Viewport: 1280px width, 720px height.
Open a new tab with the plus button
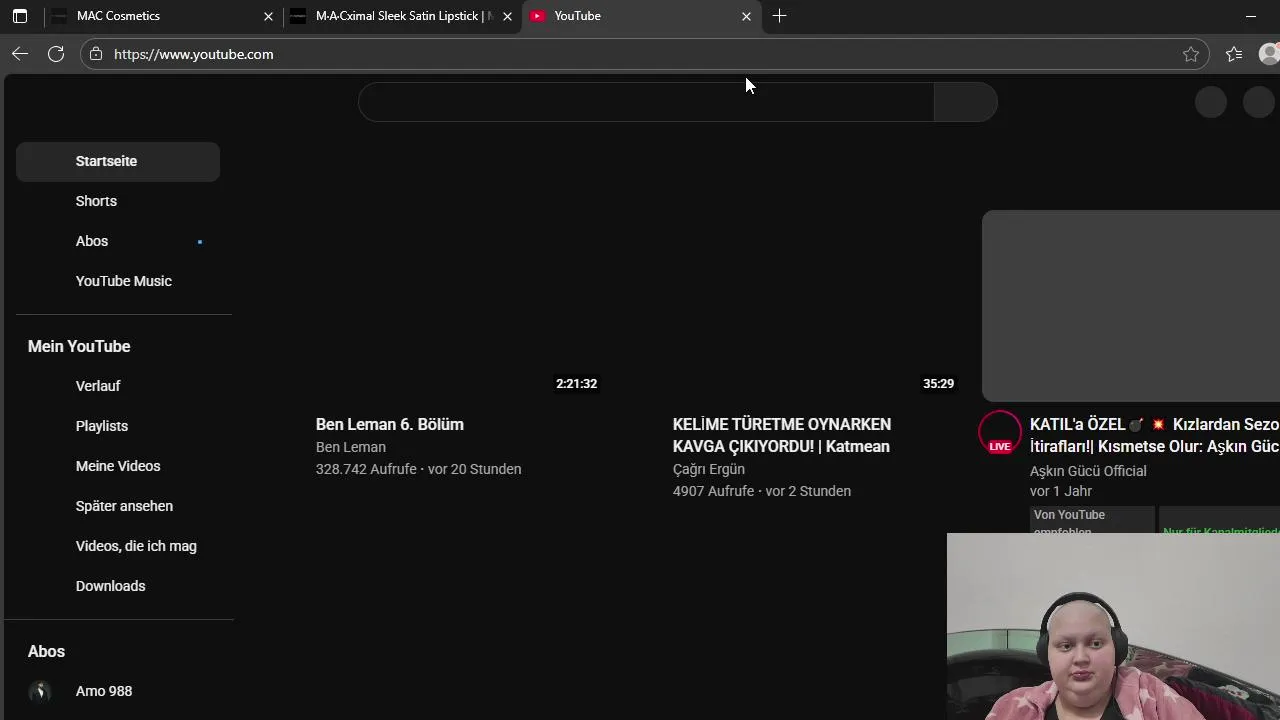pyautogui.click(x=779, y=16)
